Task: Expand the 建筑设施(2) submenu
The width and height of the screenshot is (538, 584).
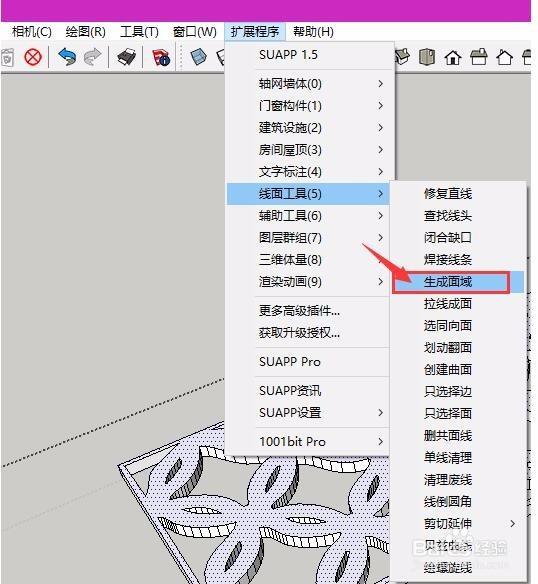Action: point(309,128)
